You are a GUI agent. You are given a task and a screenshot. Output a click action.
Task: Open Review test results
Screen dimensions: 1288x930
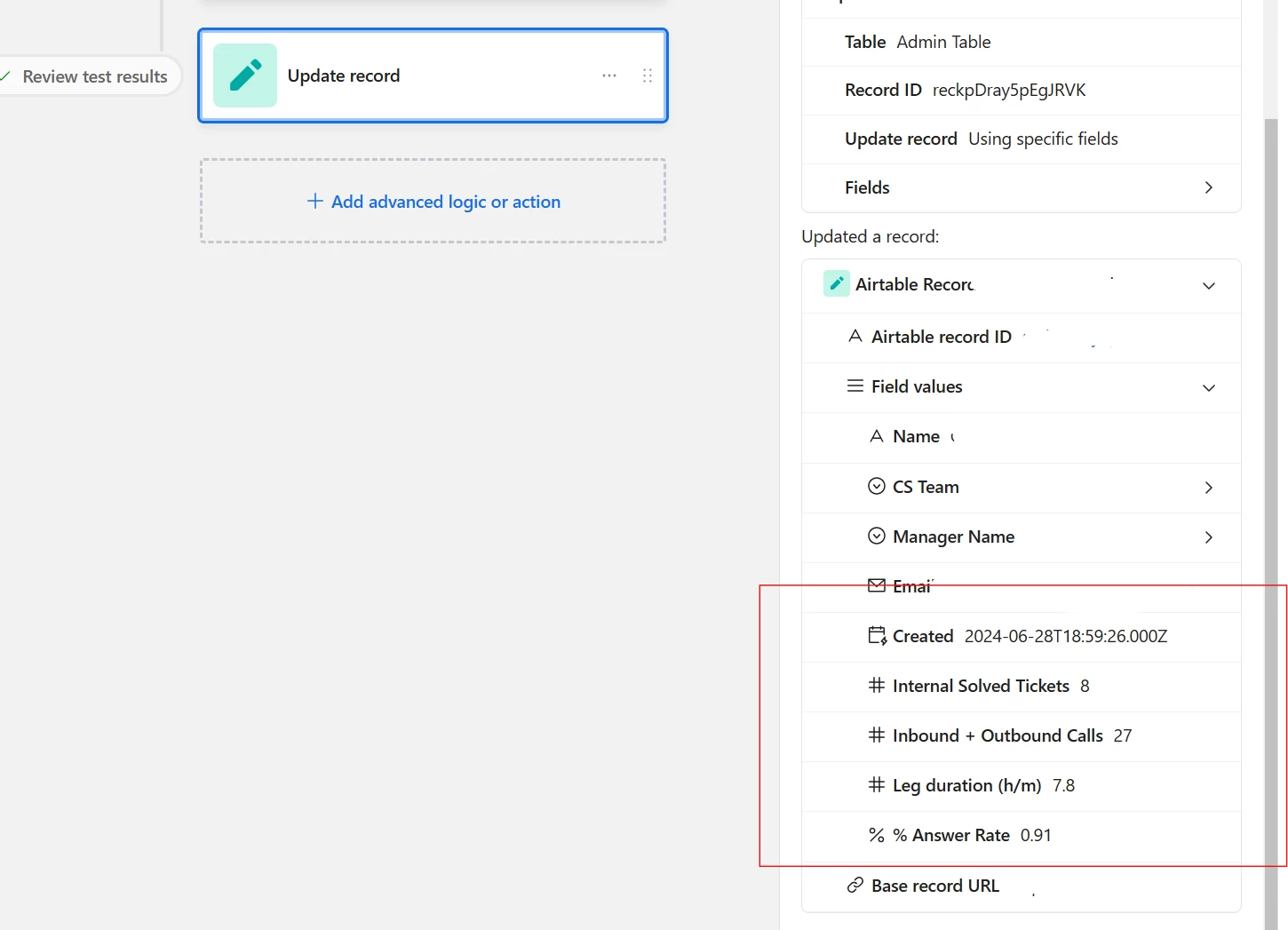coord(89,76)
